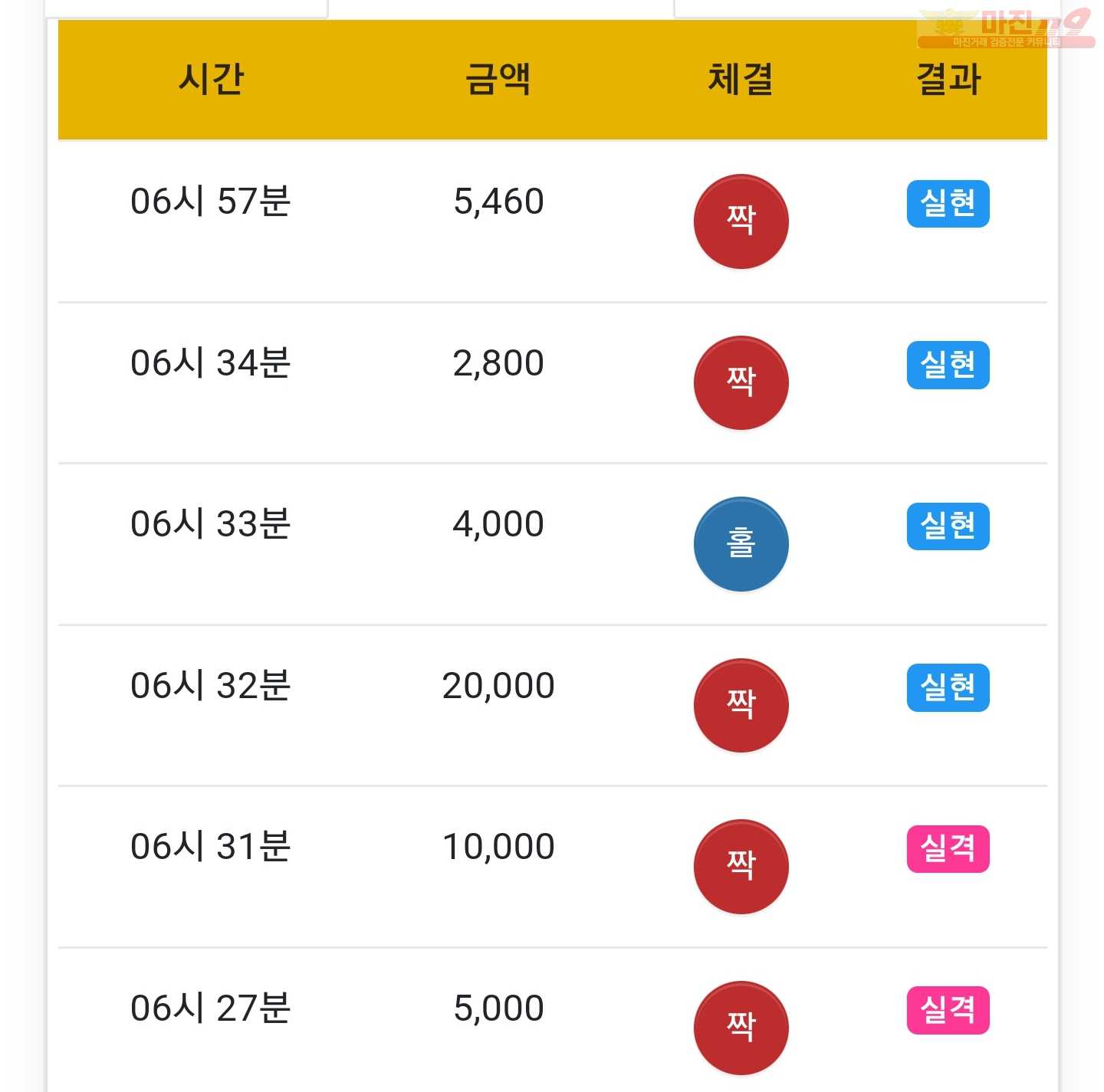This screenshot has width=1104, height=1092.
Task: Select the 체결 column header
Action: pos(741,79)
